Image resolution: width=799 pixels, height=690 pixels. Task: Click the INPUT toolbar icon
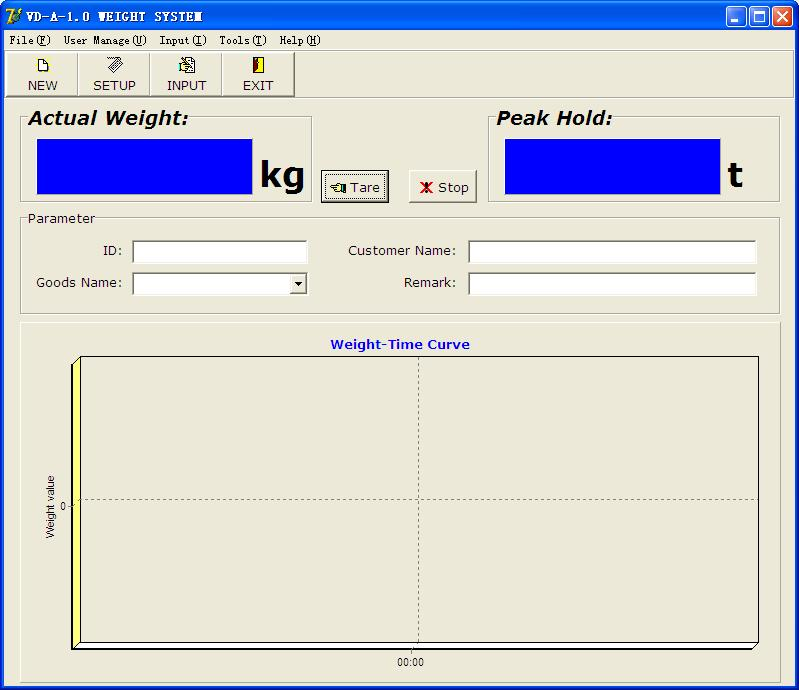tap(186, 66)
